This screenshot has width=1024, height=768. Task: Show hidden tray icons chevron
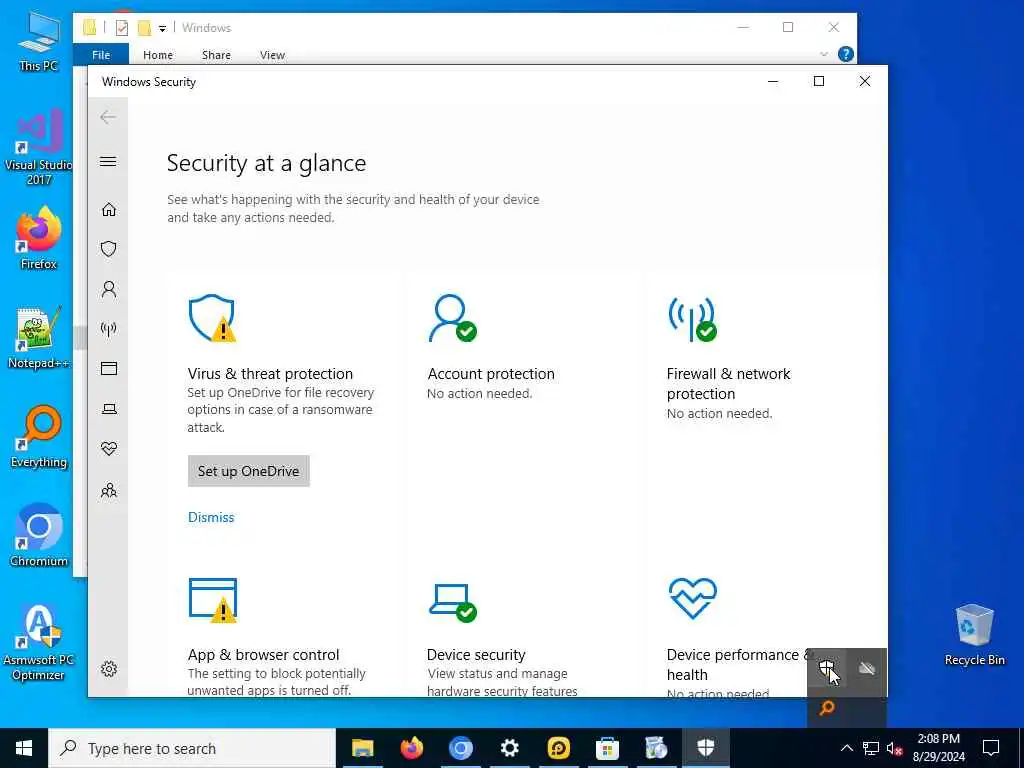(846, 748)
